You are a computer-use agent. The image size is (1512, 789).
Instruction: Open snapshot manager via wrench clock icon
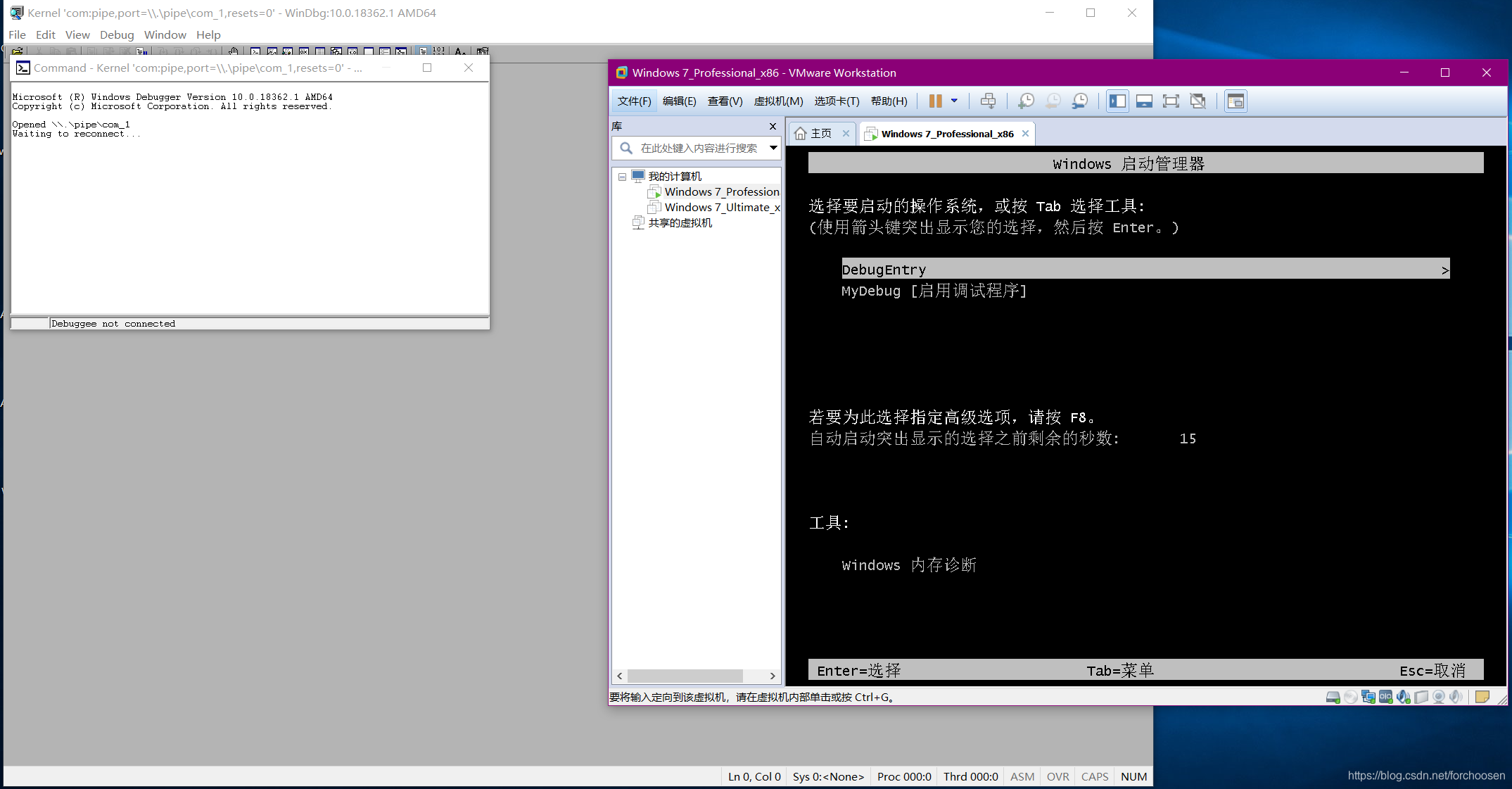click(1080, 101)
